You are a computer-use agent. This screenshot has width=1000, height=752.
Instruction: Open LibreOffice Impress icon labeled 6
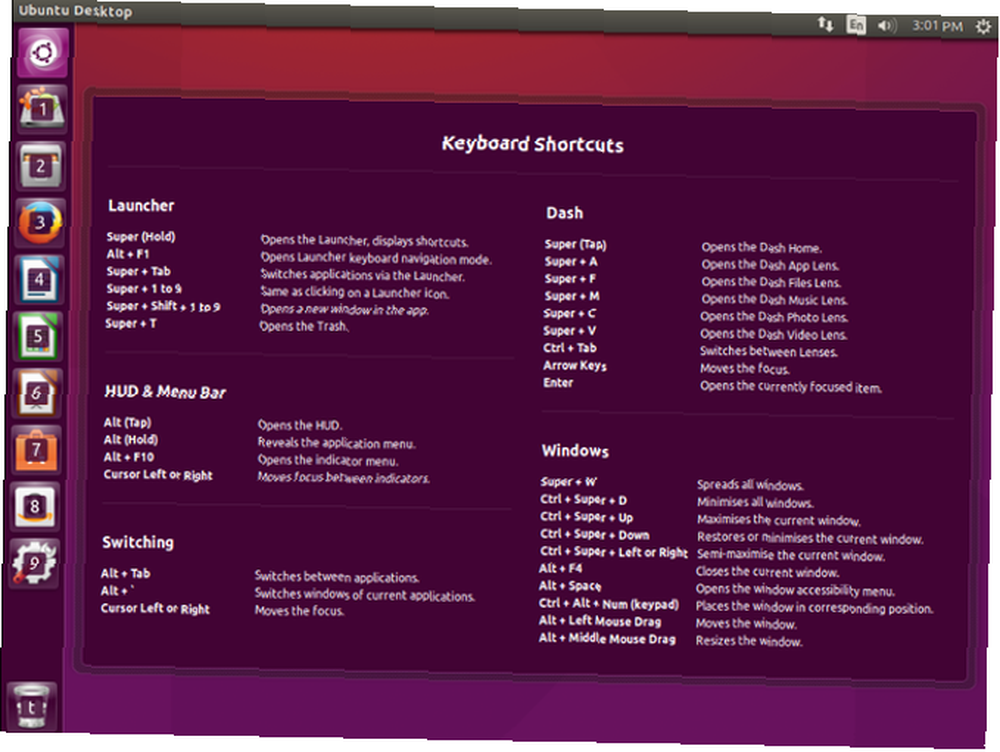click(x=37, y=393)
